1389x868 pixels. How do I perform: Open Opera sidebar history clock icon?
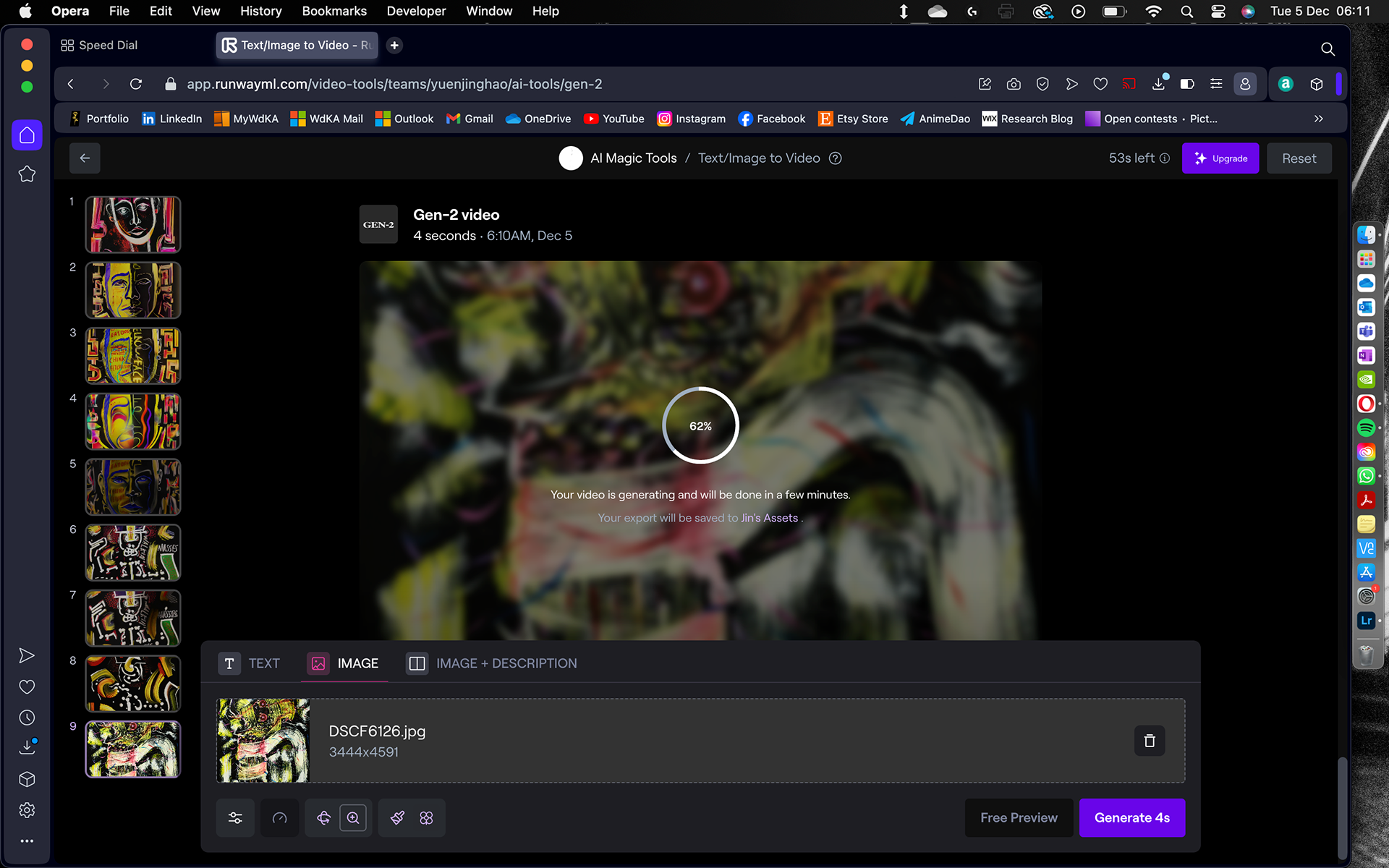click(x=27, y=718)
